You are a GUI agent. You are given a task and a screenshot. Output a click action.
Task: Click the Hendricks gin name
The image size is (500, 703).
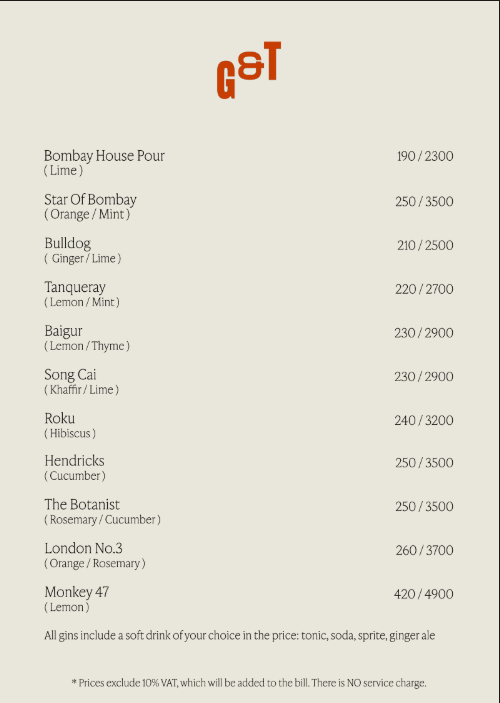tap(74, 461)
